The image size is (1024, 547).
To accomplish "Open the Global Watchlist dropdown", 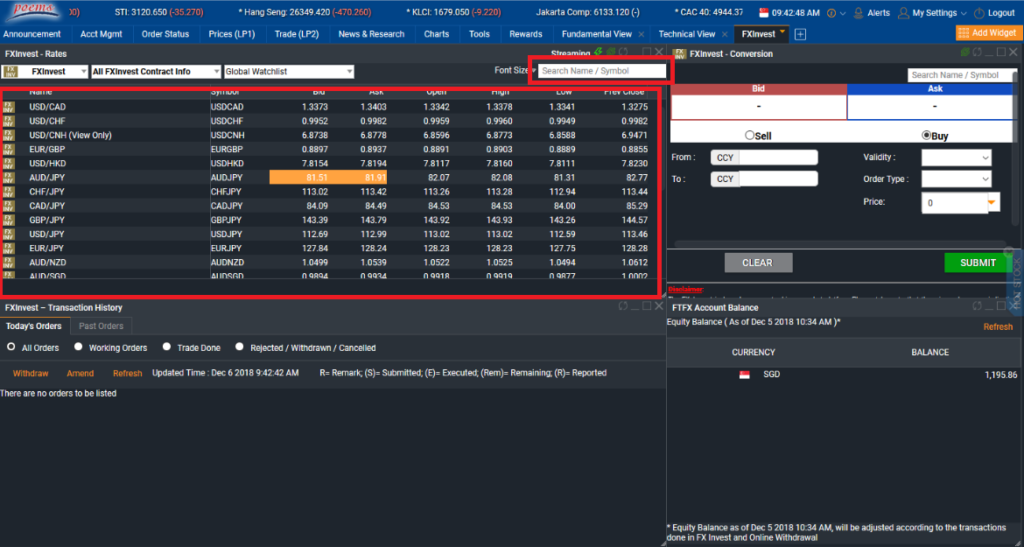I will point(289,72).
